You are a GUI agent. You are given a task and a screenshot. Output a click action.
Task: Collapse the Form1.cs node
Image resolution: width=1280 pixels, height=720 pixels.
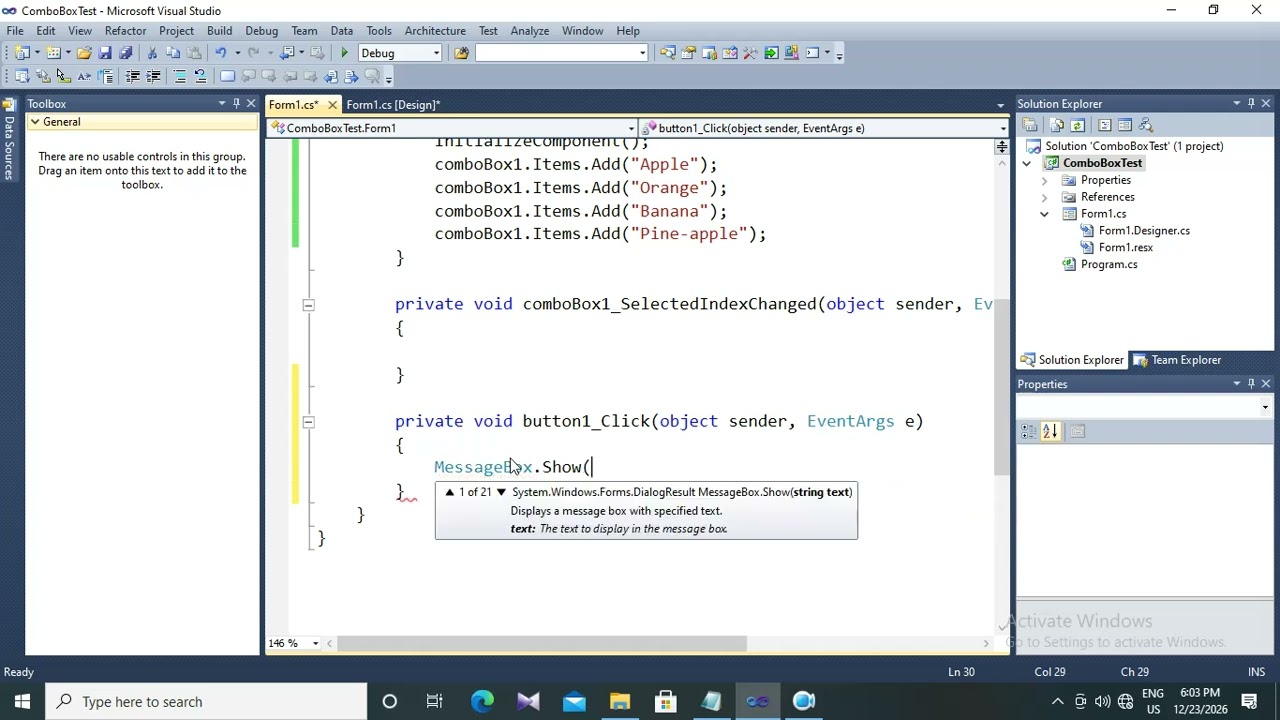click(x=1045, y=214)
